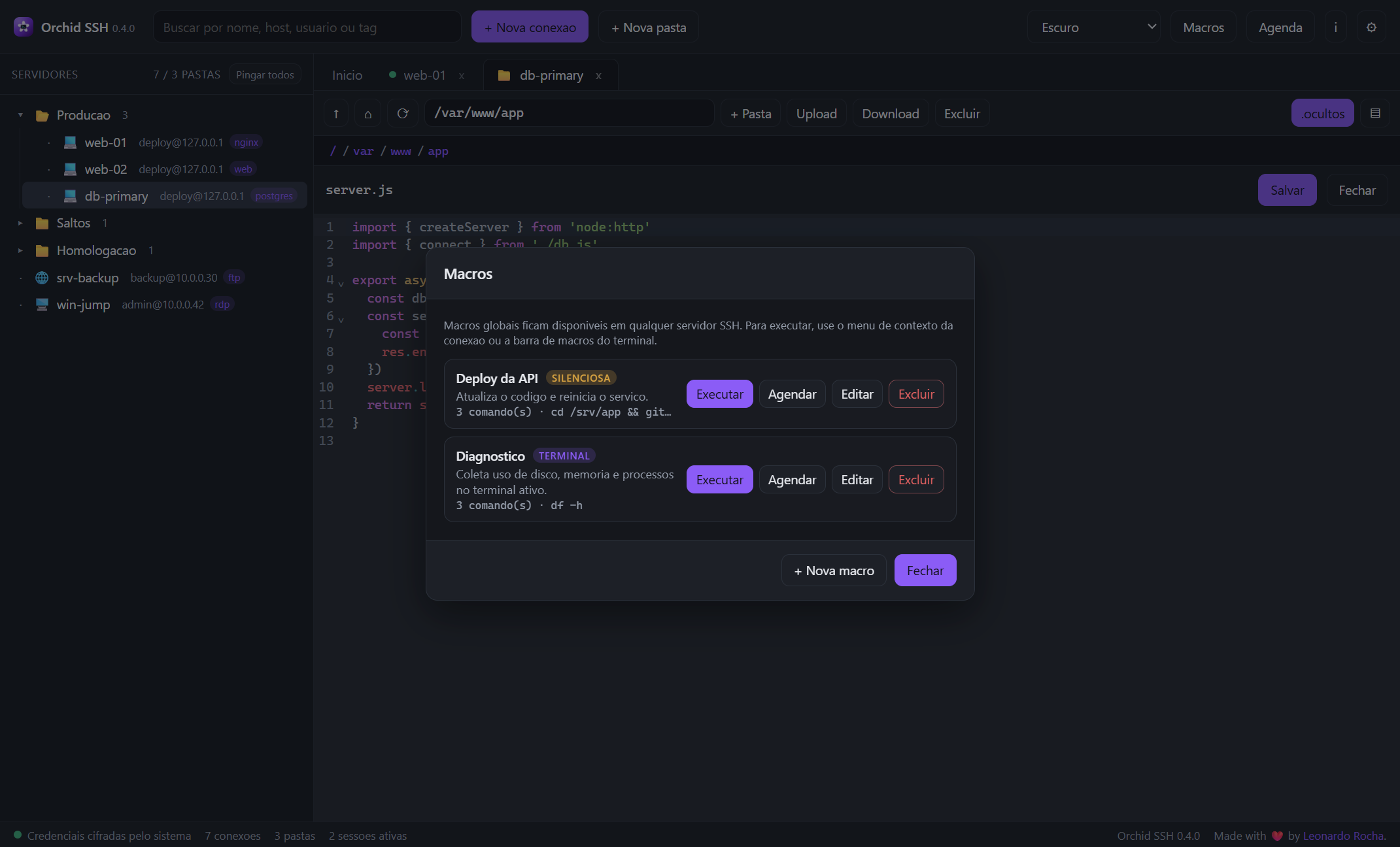The width and height of the screenshot is (1400, 847).
Task: Close the db-primary tab
Action: coord(598,76)
